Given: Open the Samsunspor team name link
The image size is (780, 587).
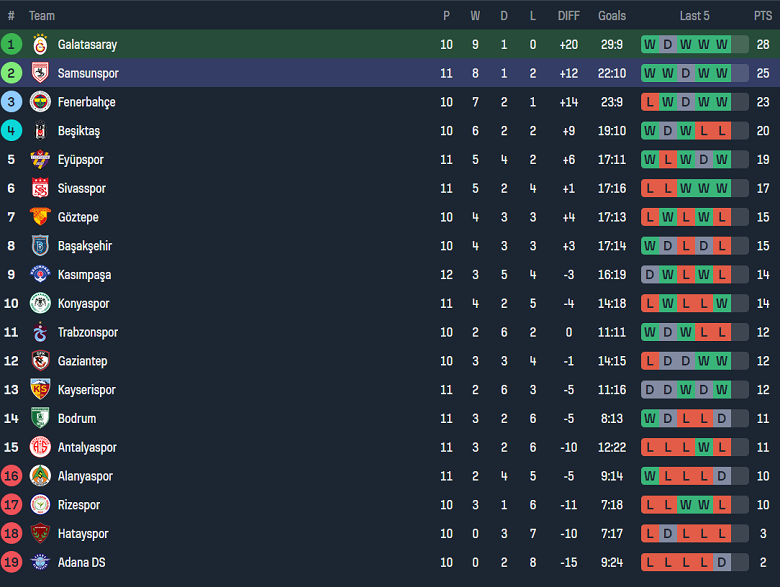Looking at the screenshot, I should (88, 74).
